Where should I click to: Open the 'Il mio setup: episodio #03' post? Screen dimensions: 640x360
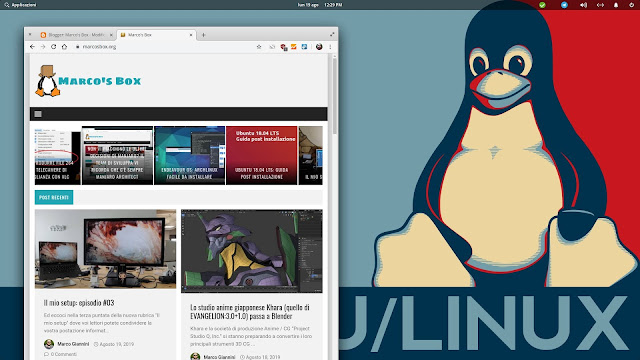(x=79, y=303)
